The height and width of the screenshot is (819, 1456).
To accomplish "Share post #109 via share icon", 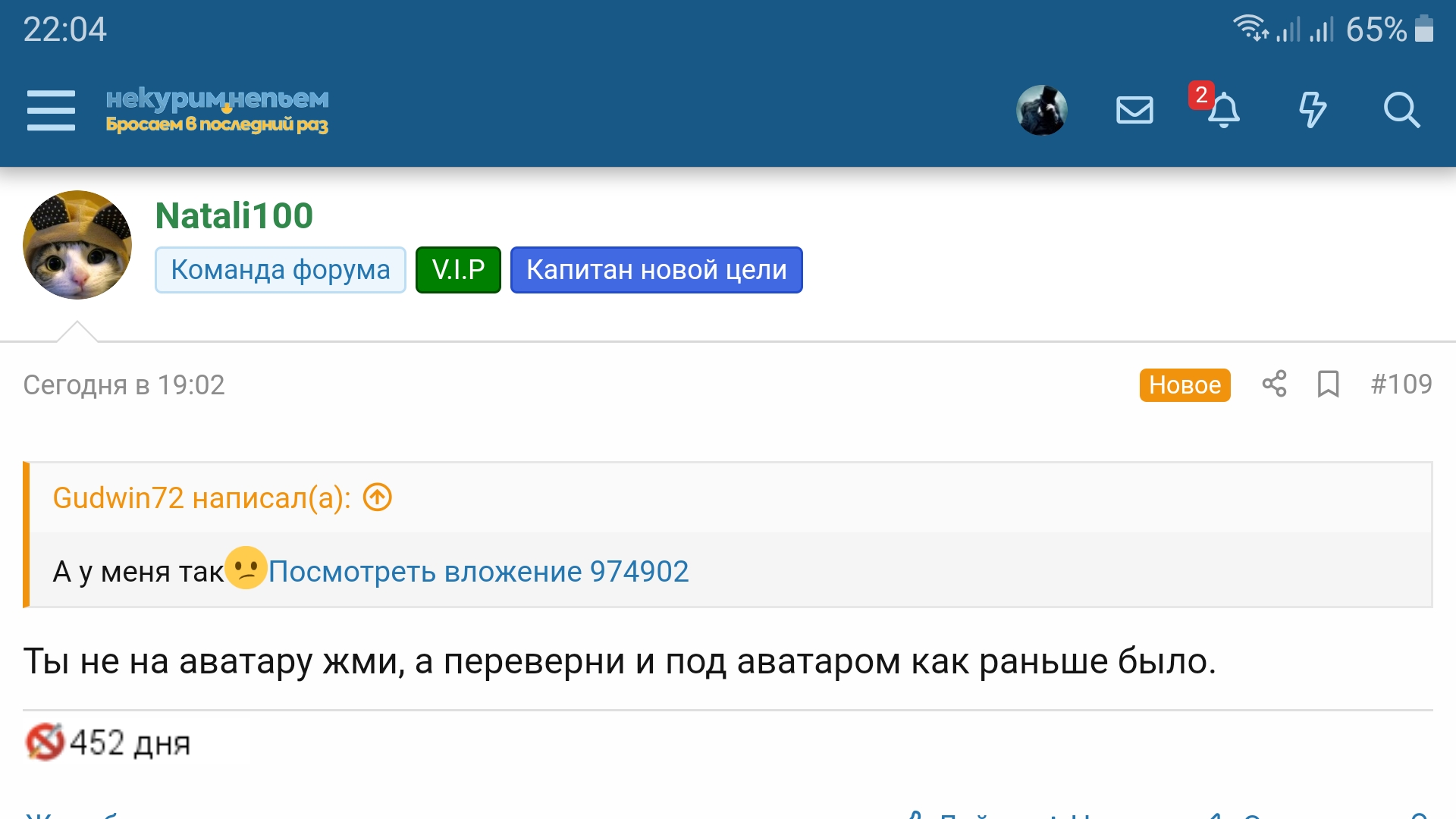I will [x=1274, y=384].
